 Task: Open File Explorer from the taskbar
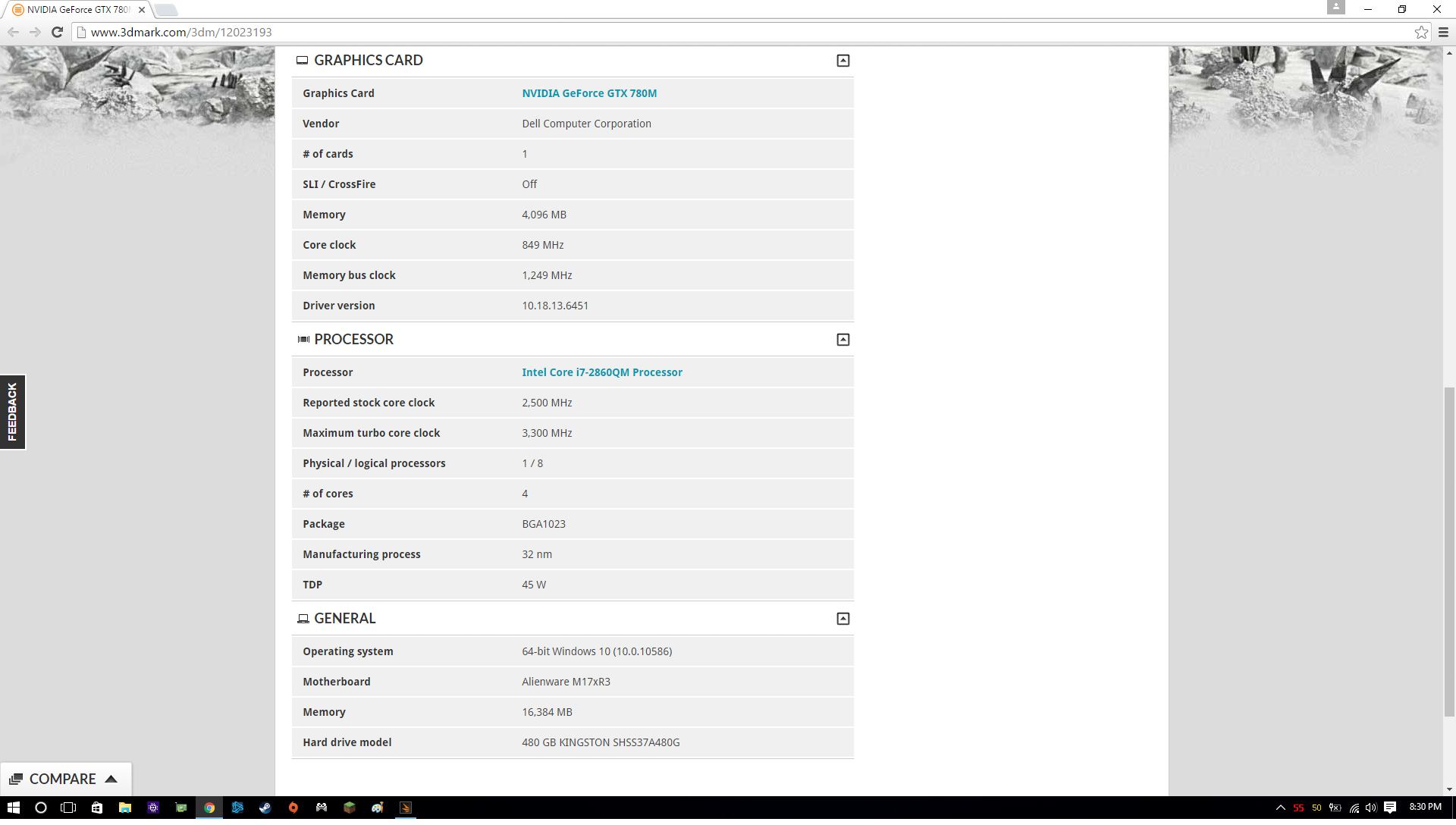[125, 808]
